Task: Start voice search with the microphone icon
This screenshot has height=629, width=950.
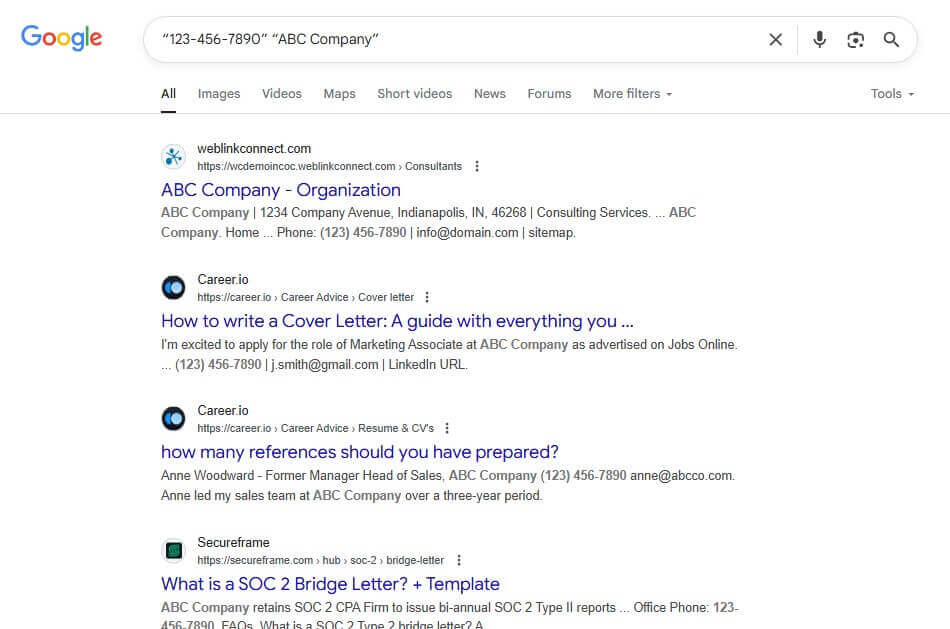Action: (x=819, y=39)
